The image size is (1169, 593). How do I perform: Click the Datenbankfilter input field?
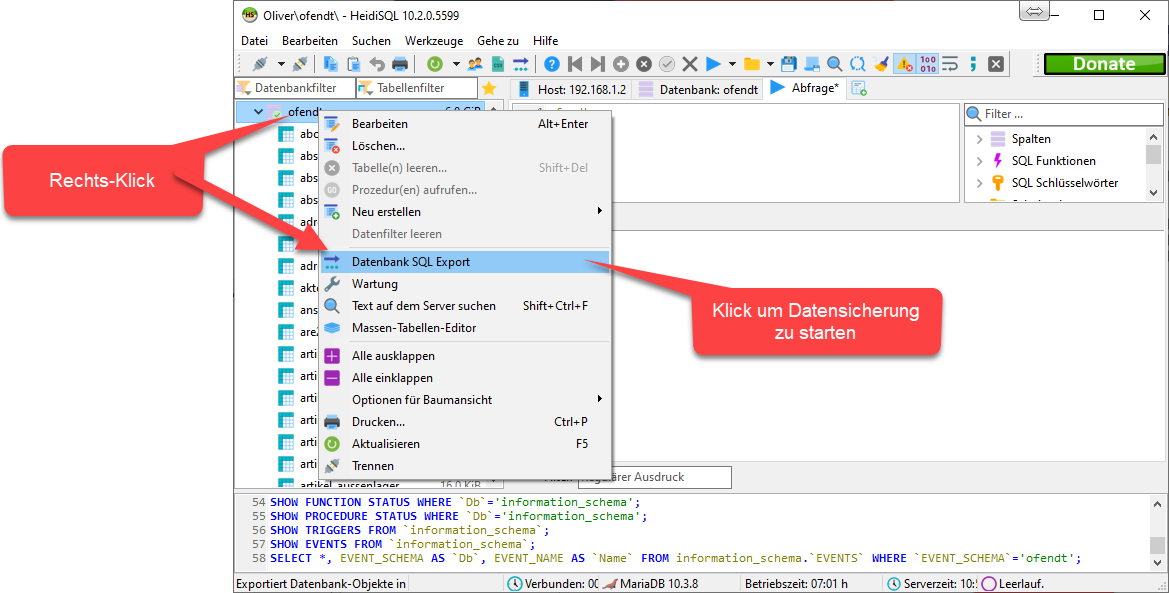295,88
